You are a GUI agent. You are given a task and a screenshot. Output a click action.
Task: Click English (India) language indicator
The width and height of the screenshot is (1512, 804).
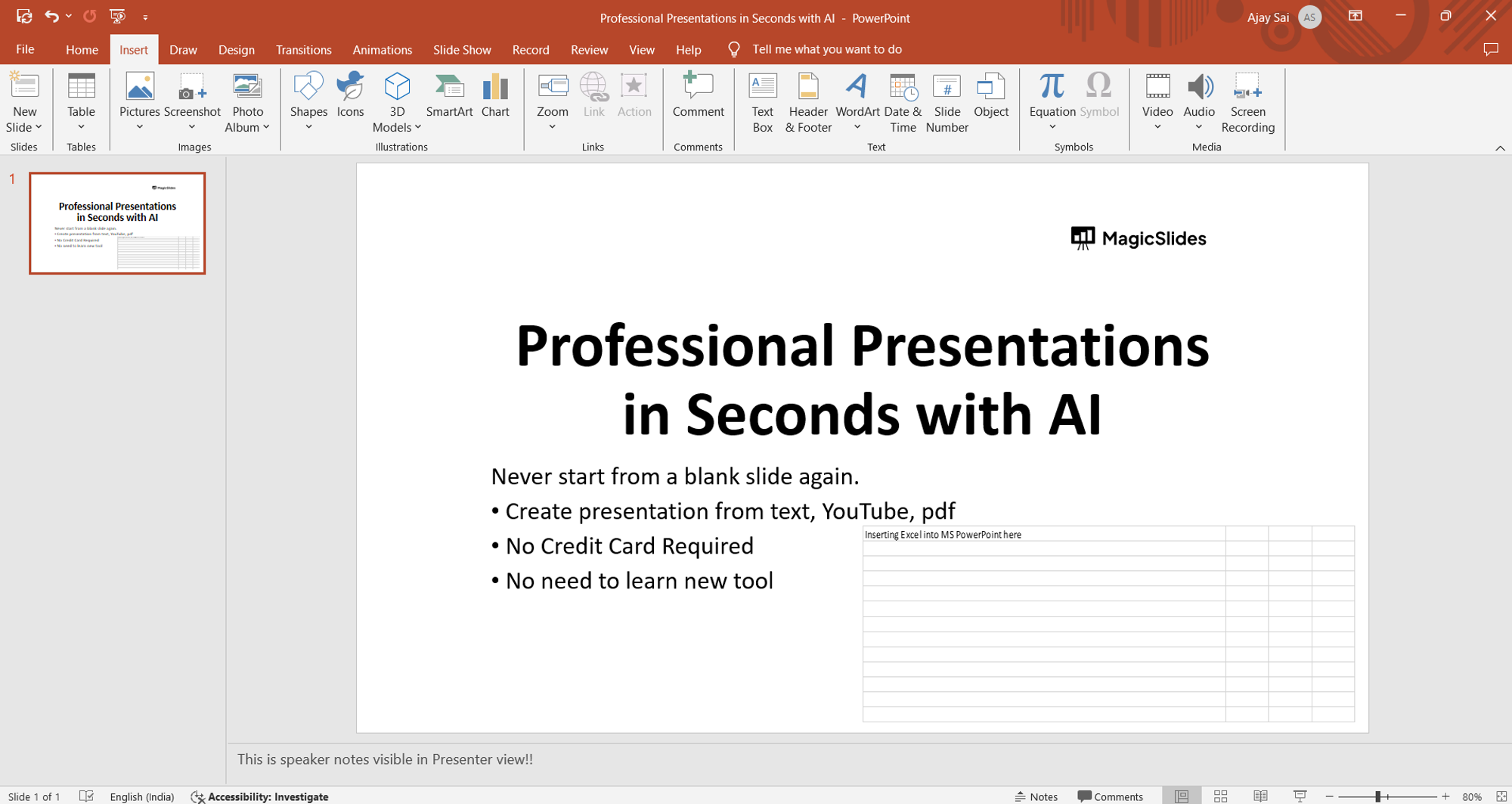click(141, 796)
